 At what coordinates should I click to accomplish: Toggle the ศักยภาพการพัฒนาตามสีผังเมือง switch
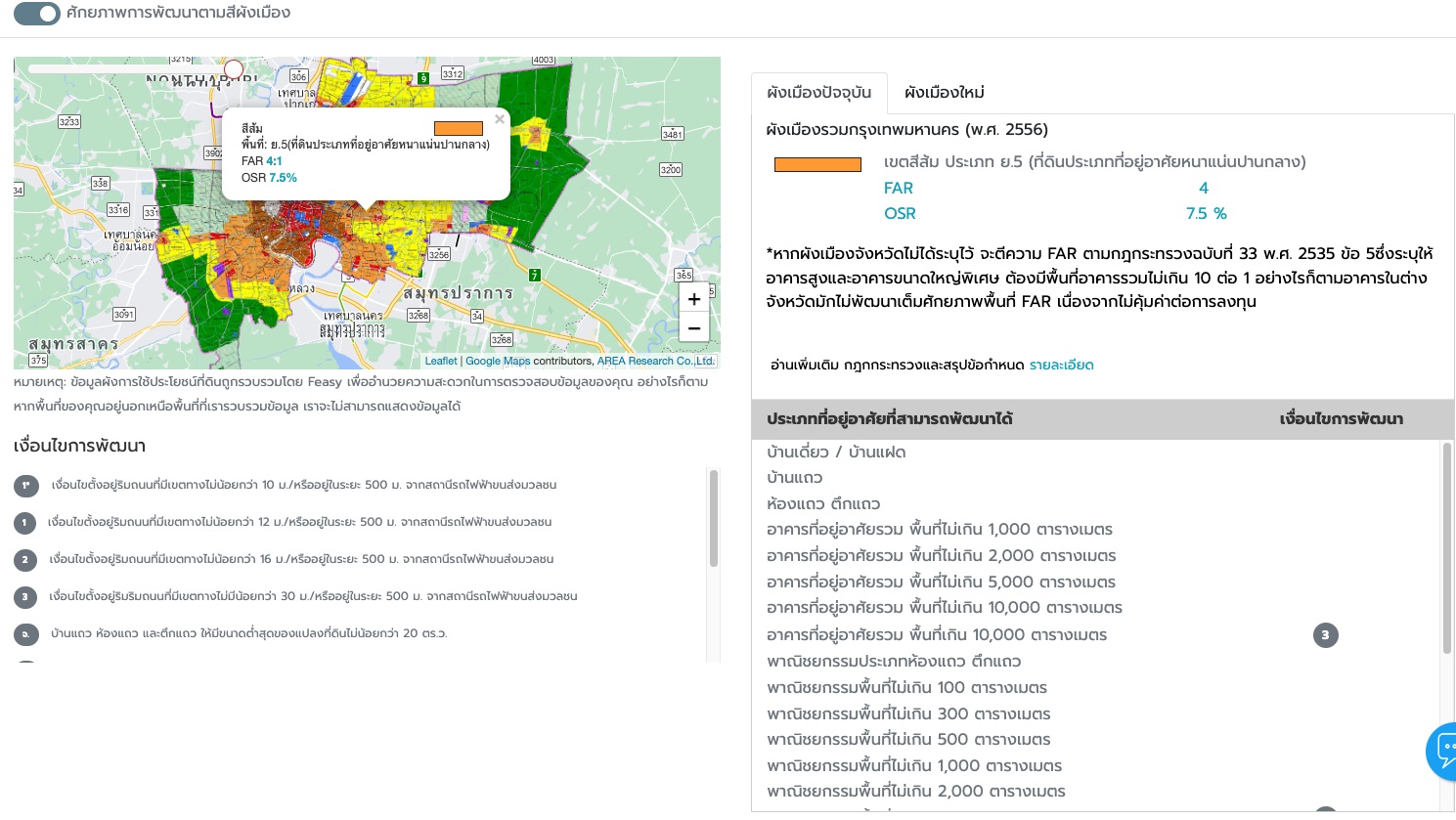click(37, 14)
